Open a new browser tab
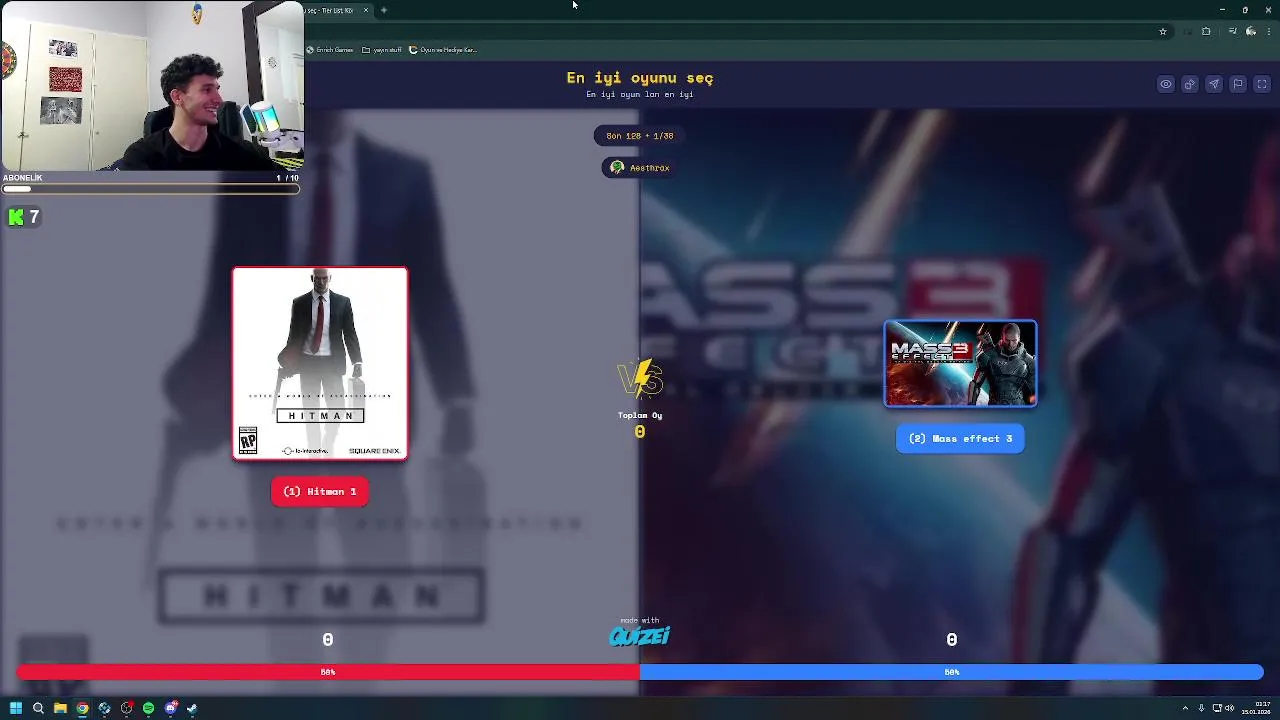Screen dimensions: 1280x720 point(384,10)
